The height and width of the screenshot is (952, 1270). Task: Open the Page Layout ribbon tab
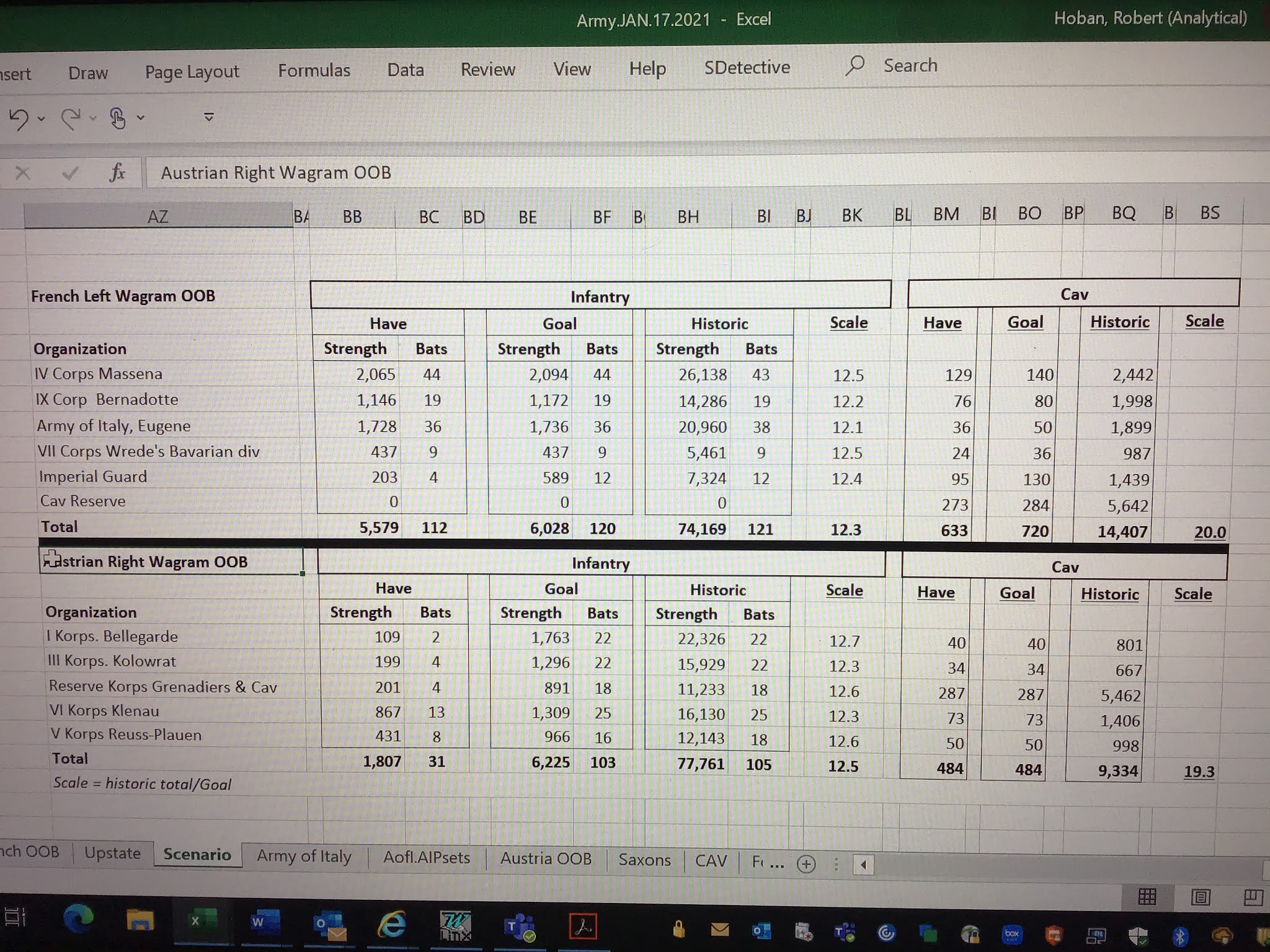click(x=192, y=73)
